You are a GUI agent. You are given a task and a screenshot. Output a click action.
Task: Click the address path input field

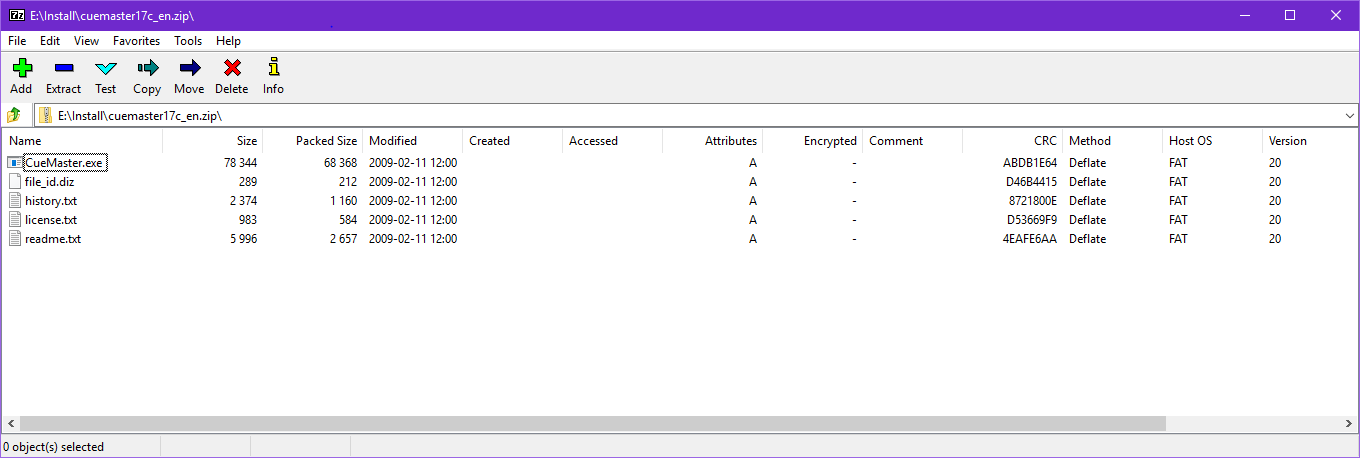coord(697,116)
